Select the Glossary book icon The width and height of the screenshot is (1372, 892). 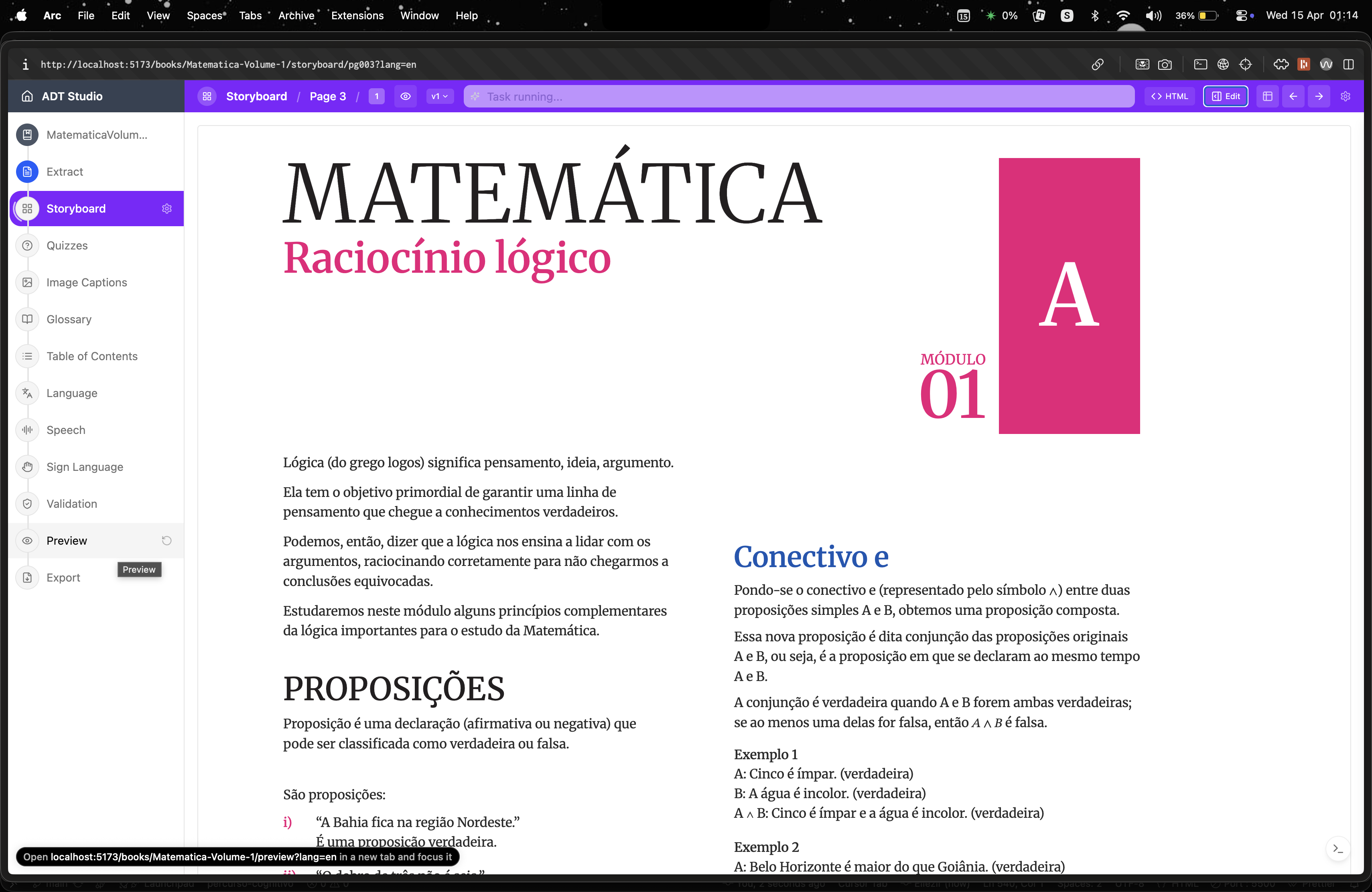click(x=27, y=319)
